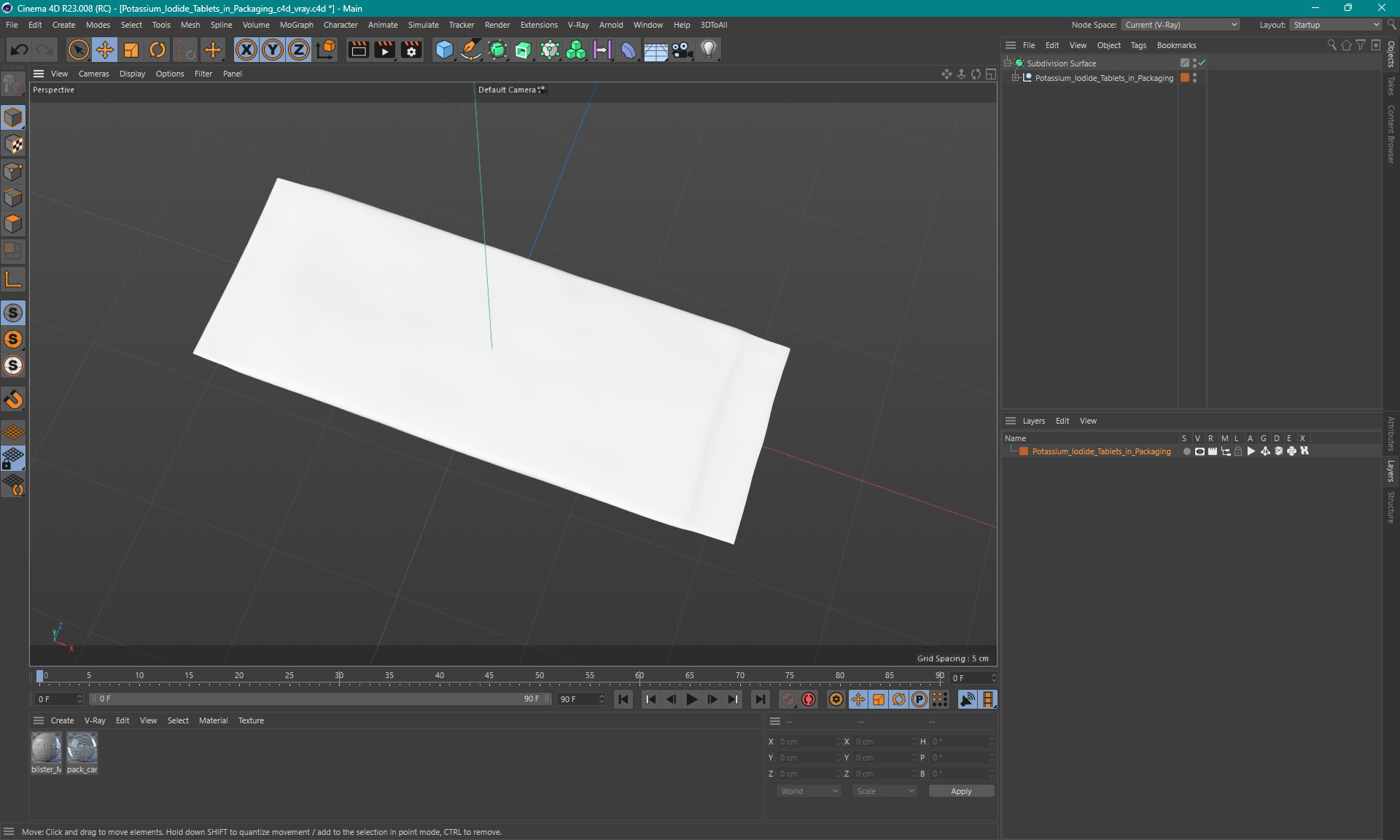Click Render View clapboard icon
Screen dimensions: 1400x840
point(358,50)
